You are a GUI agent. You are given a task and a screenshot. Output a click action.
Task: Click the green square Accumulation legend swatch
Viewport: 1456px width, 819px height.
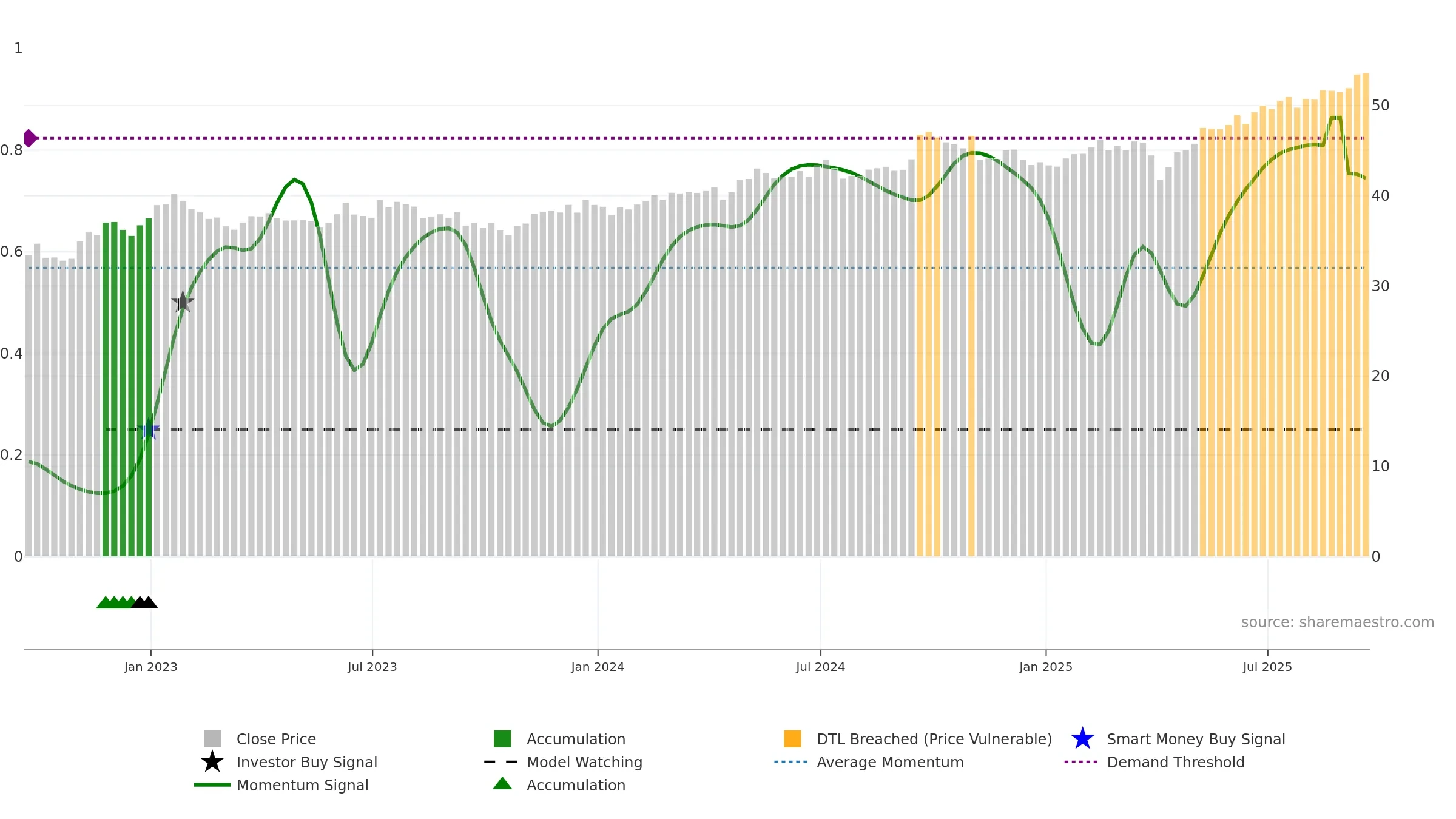[502, 739]
